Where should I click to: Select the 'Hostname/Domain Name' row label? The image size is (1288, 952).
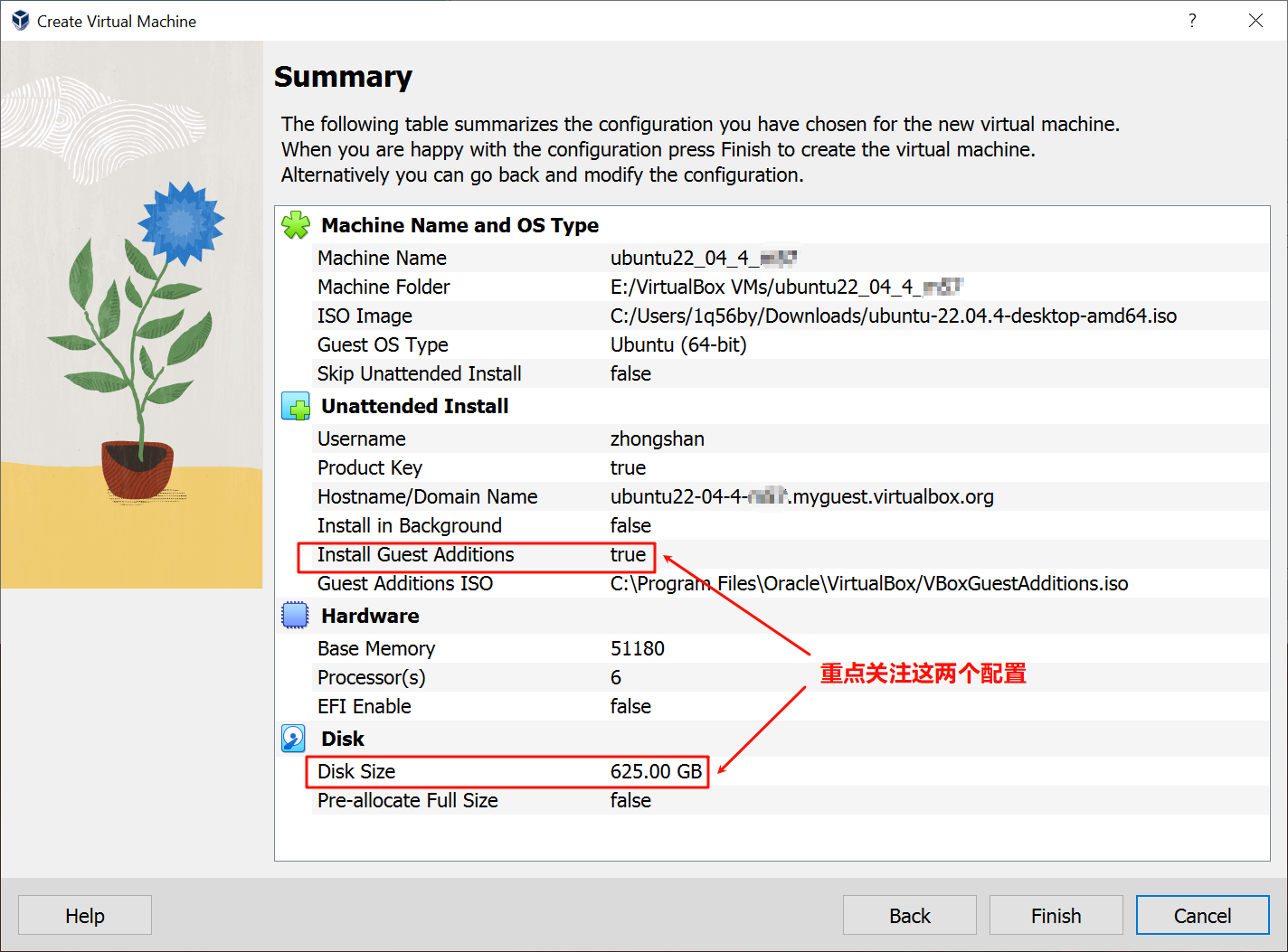(x=428, y=496)
